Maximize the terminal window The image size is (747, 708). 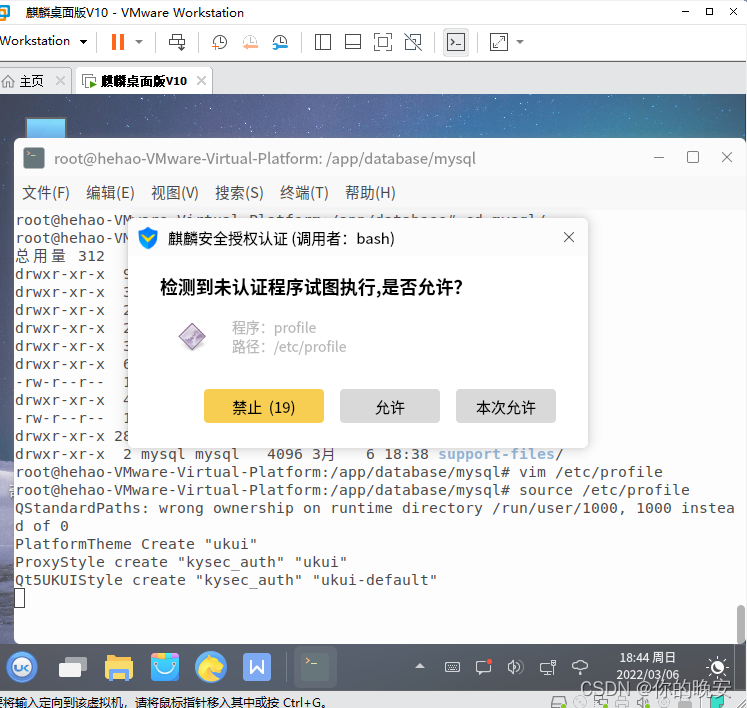tap(693, 157)
